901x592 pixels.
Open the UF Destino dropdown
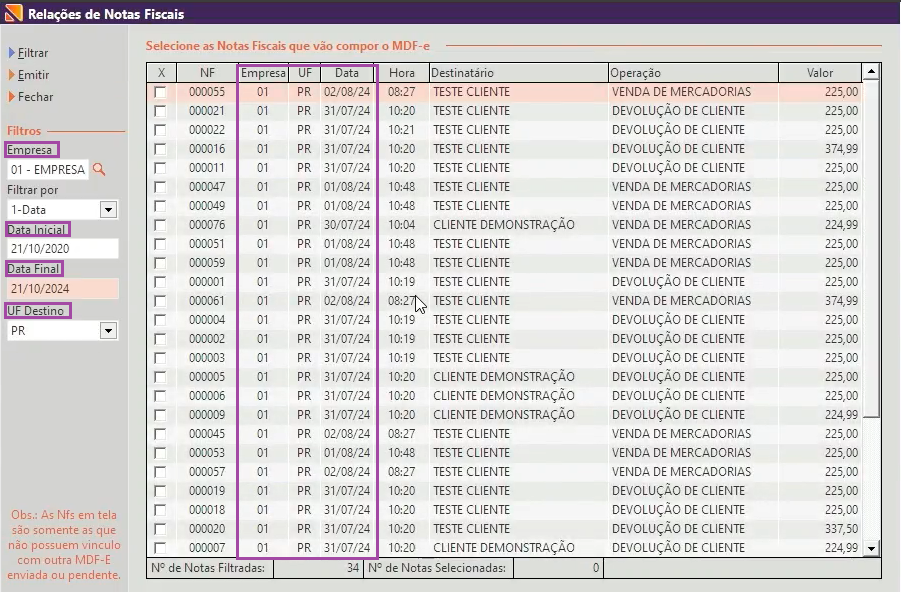pos(109,330)
